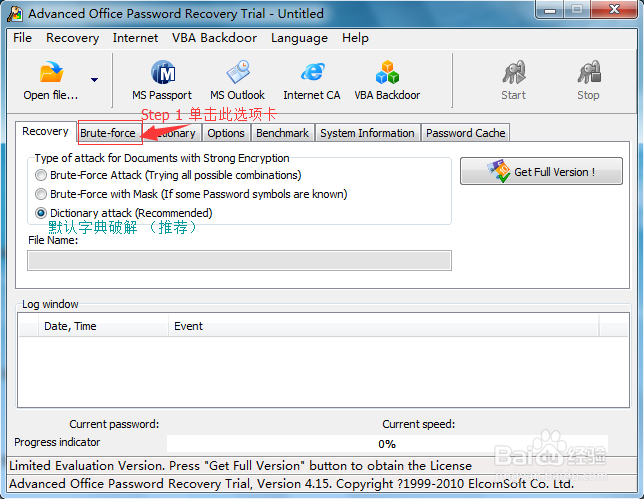This screenshot has height=499, width=644.
Task: Click the 'Version 4.15' copyright status line
Action: [x=292, y=484]
